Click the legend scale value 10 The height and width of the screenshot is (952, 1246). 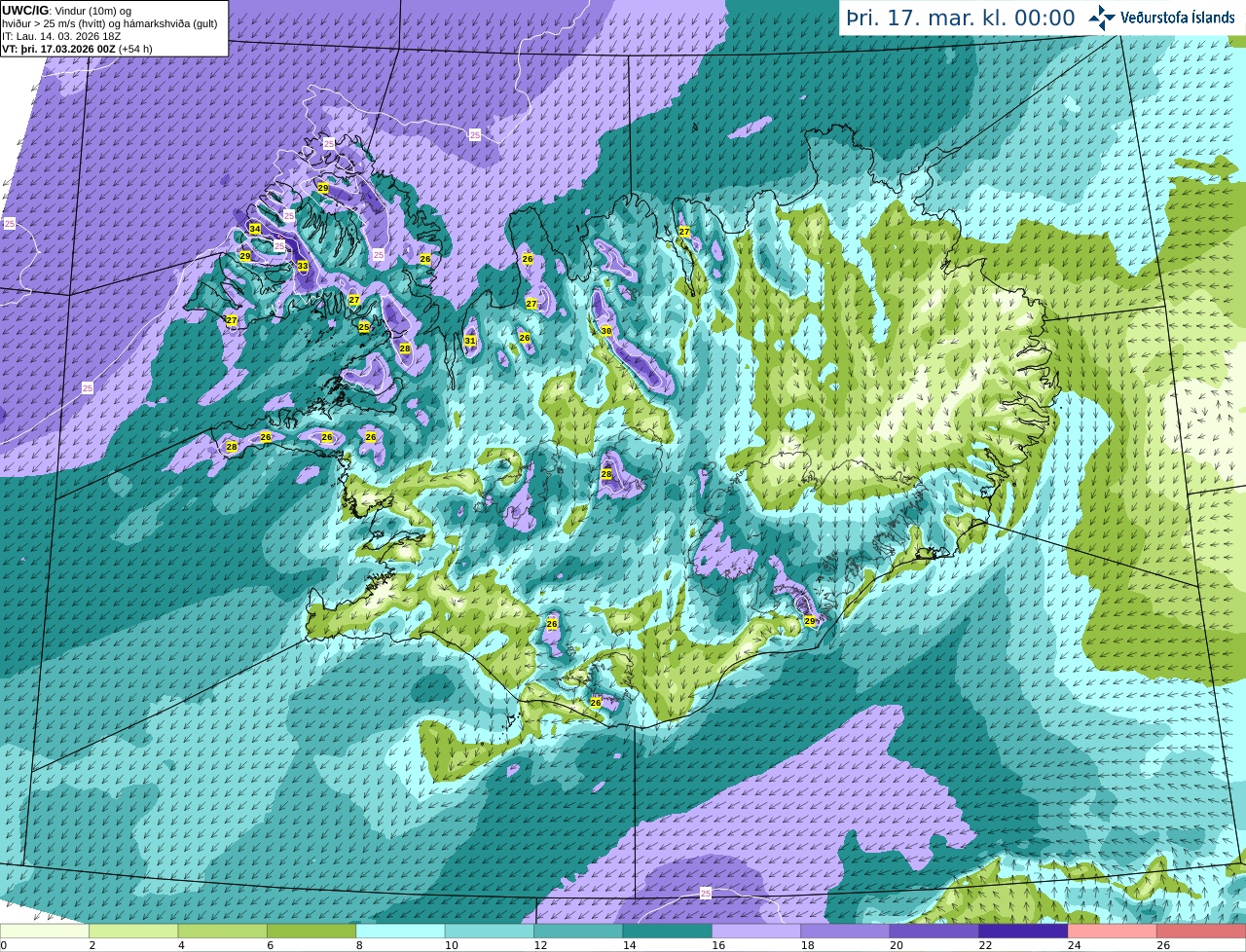click(451, 945)
